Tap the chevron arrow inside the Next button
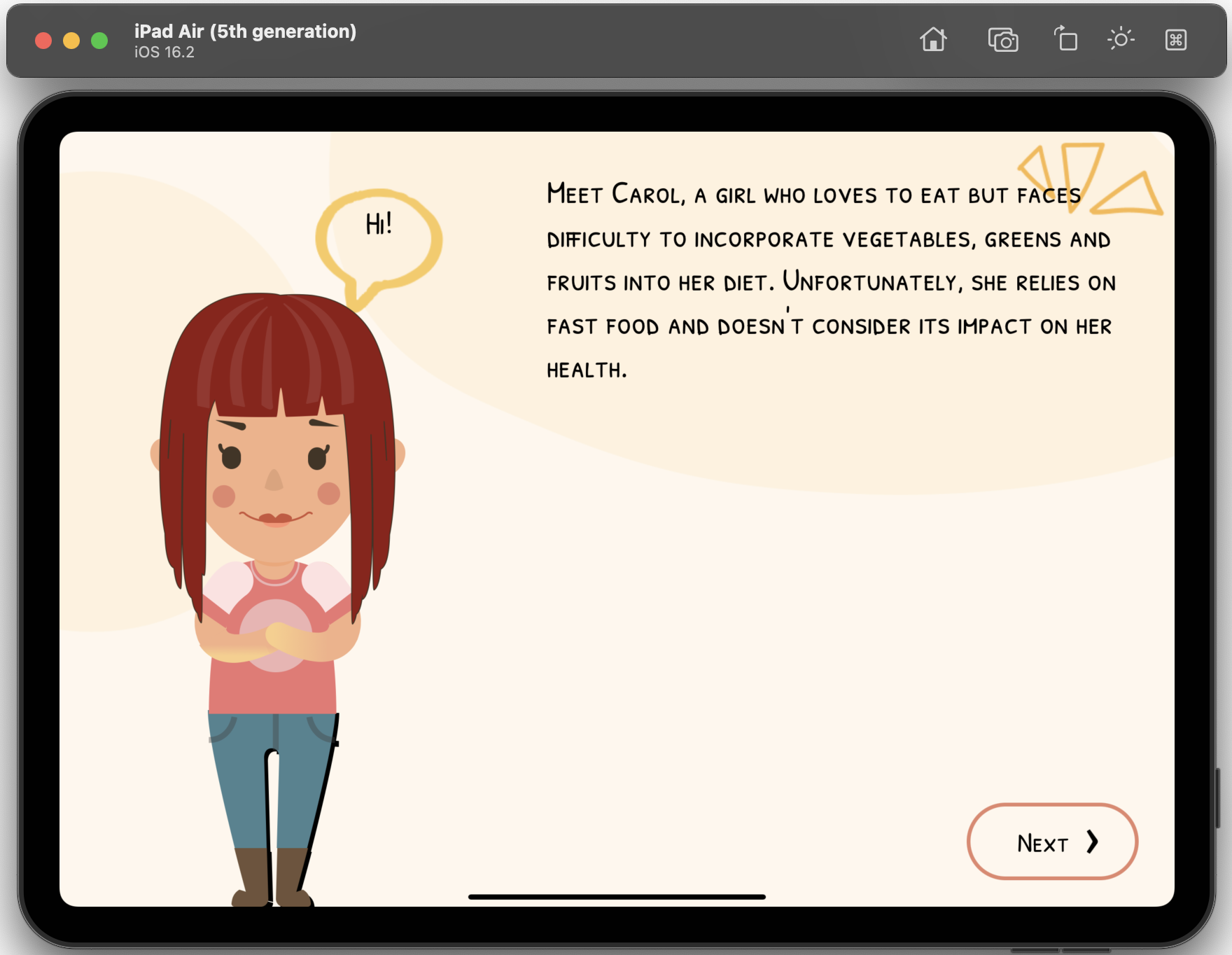Viewport: 1232px width, 955px height. 1092,842
